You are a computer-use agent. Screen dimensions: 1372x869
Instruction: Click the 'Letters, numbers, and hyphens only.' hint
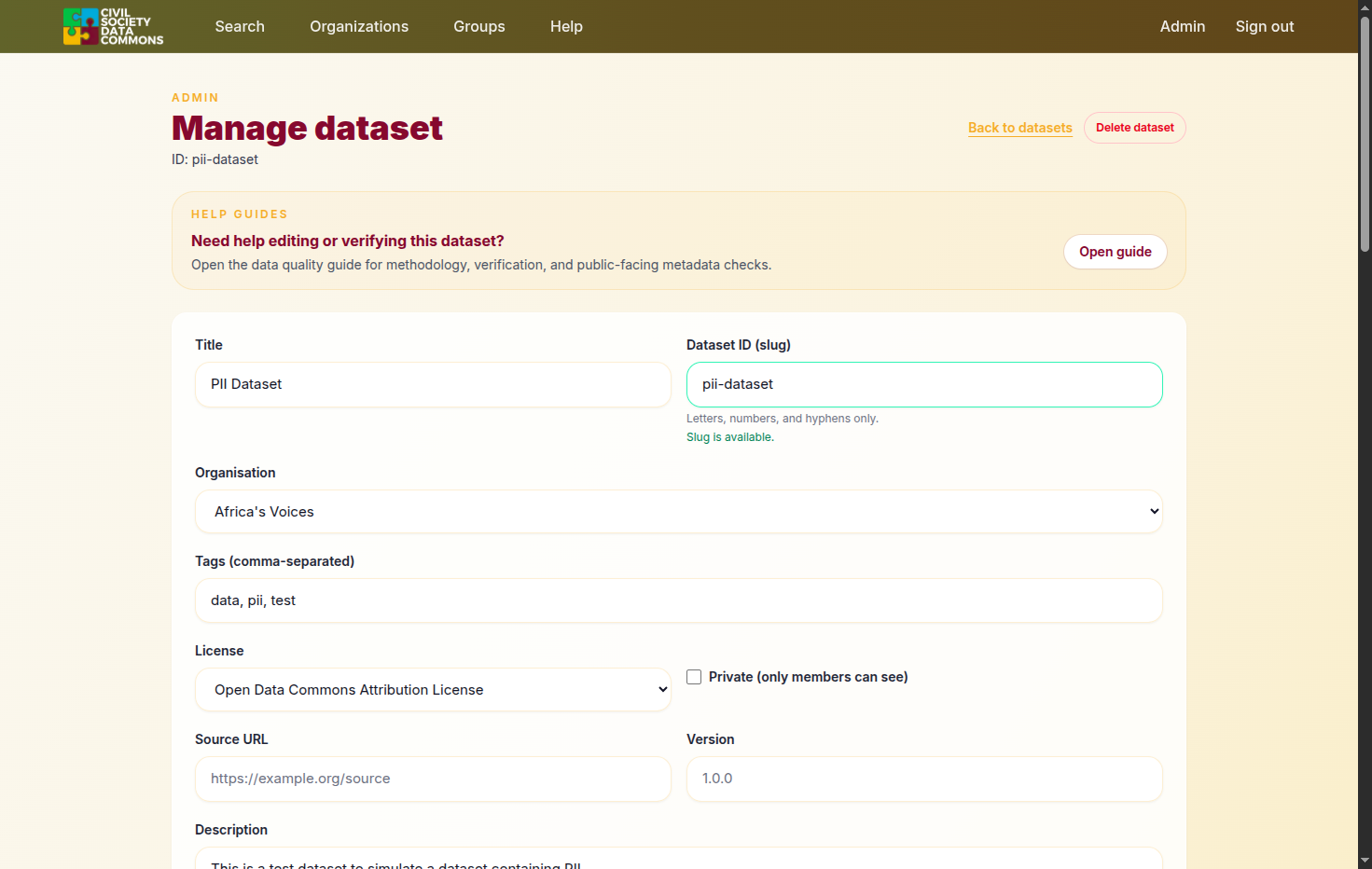pyautogui.click(x=783, y=419)
